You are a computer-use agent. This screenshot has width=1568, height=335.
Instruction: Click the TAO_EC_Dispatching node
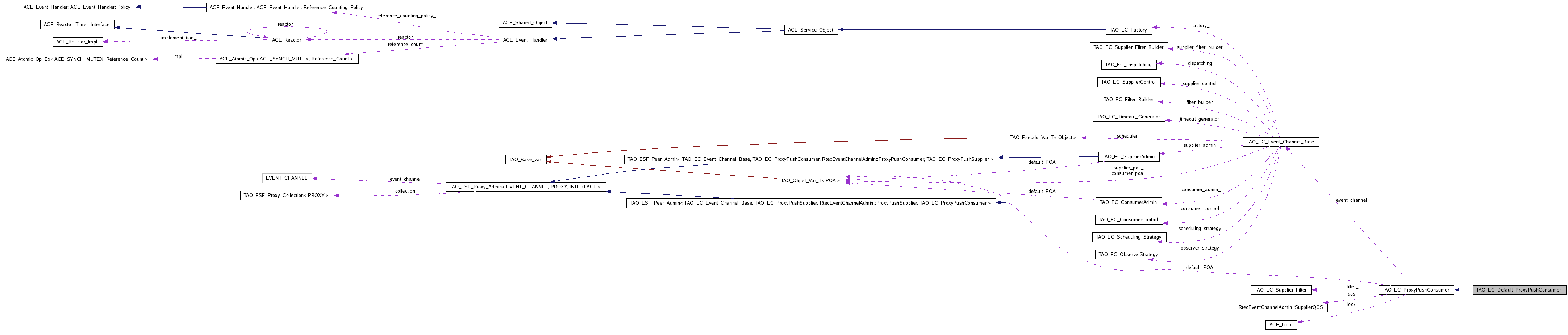point(1128,65)
